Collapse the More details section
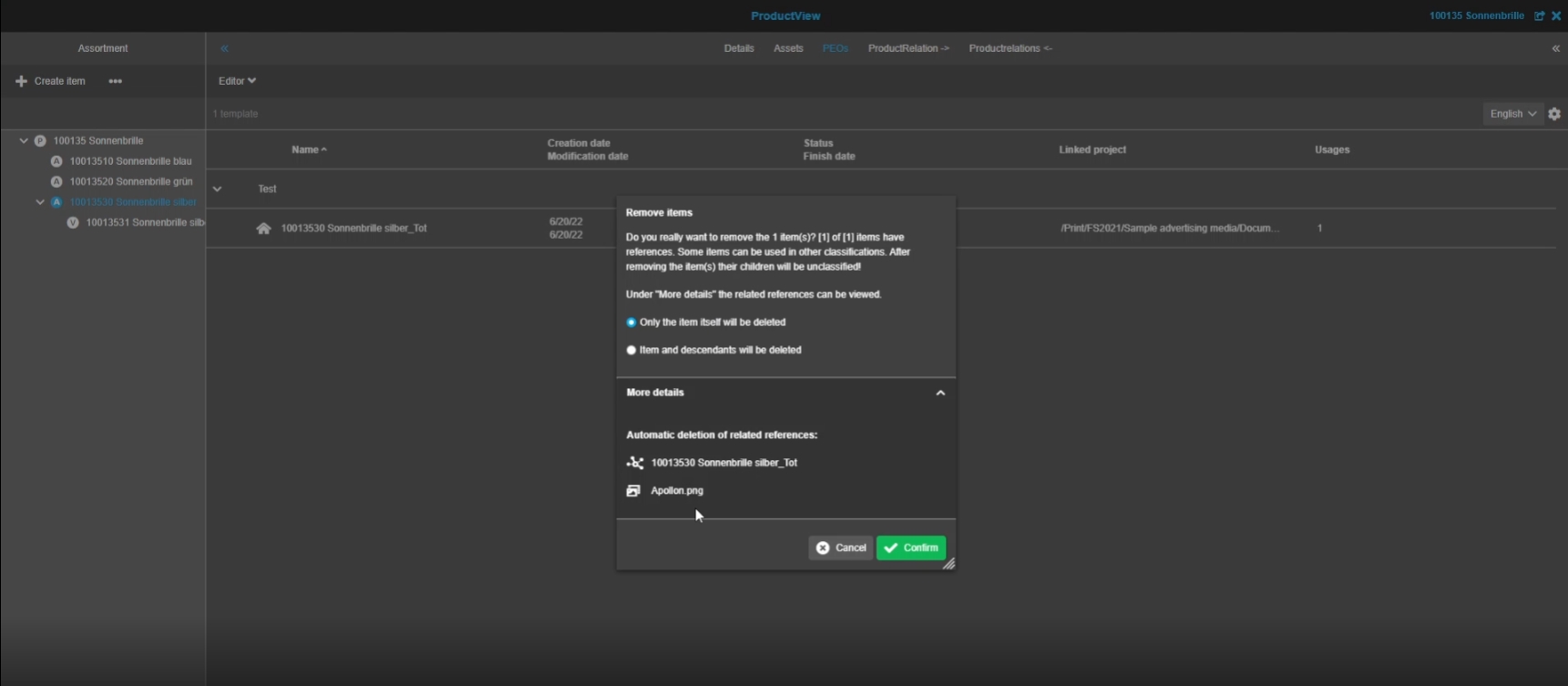 (940, 393)
